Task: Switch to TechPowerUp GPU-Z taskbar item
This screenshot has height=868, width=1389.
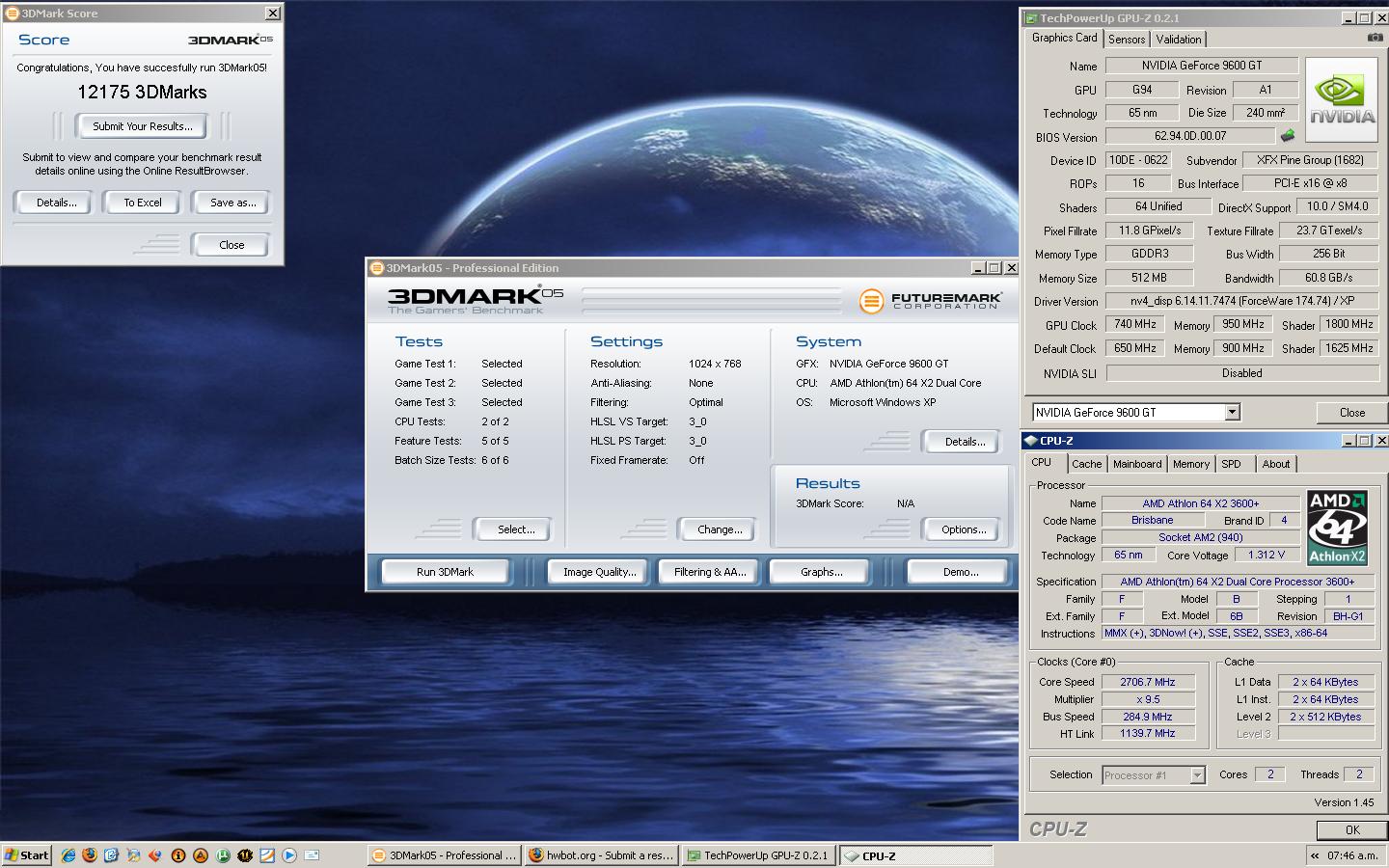Action: pos(758,855)
